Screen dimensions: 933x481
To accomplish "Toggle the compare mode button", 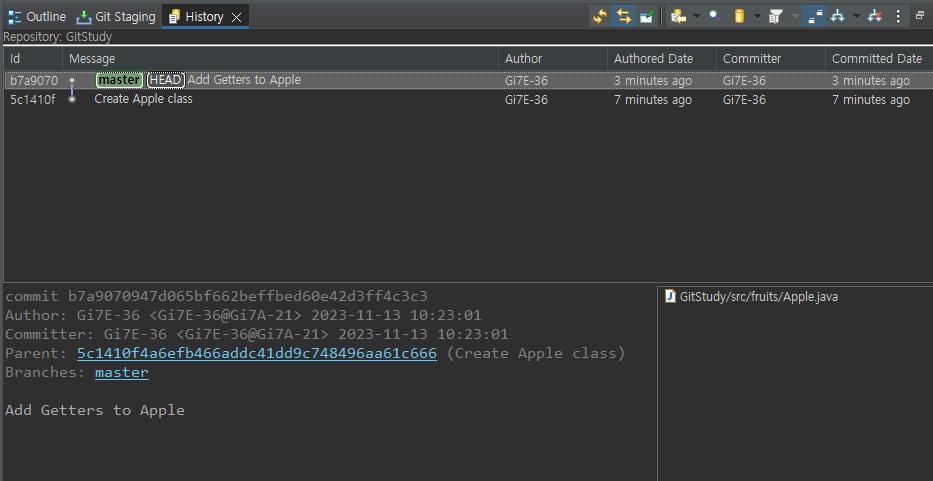I will (814, 17).
